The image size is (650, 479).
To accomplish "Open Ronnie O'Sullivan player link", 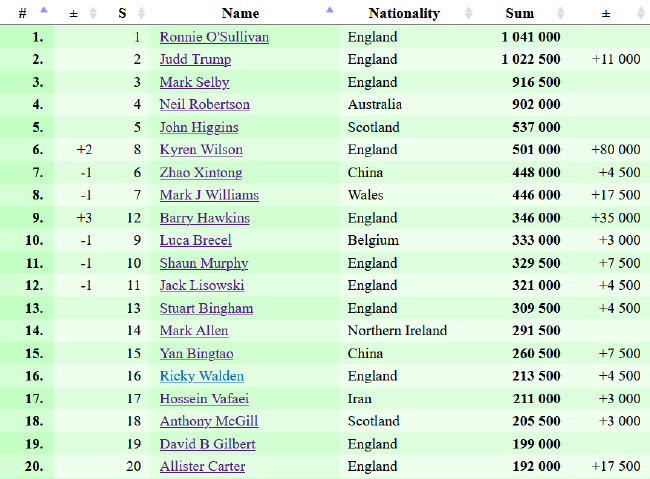I will pos(214,37).
